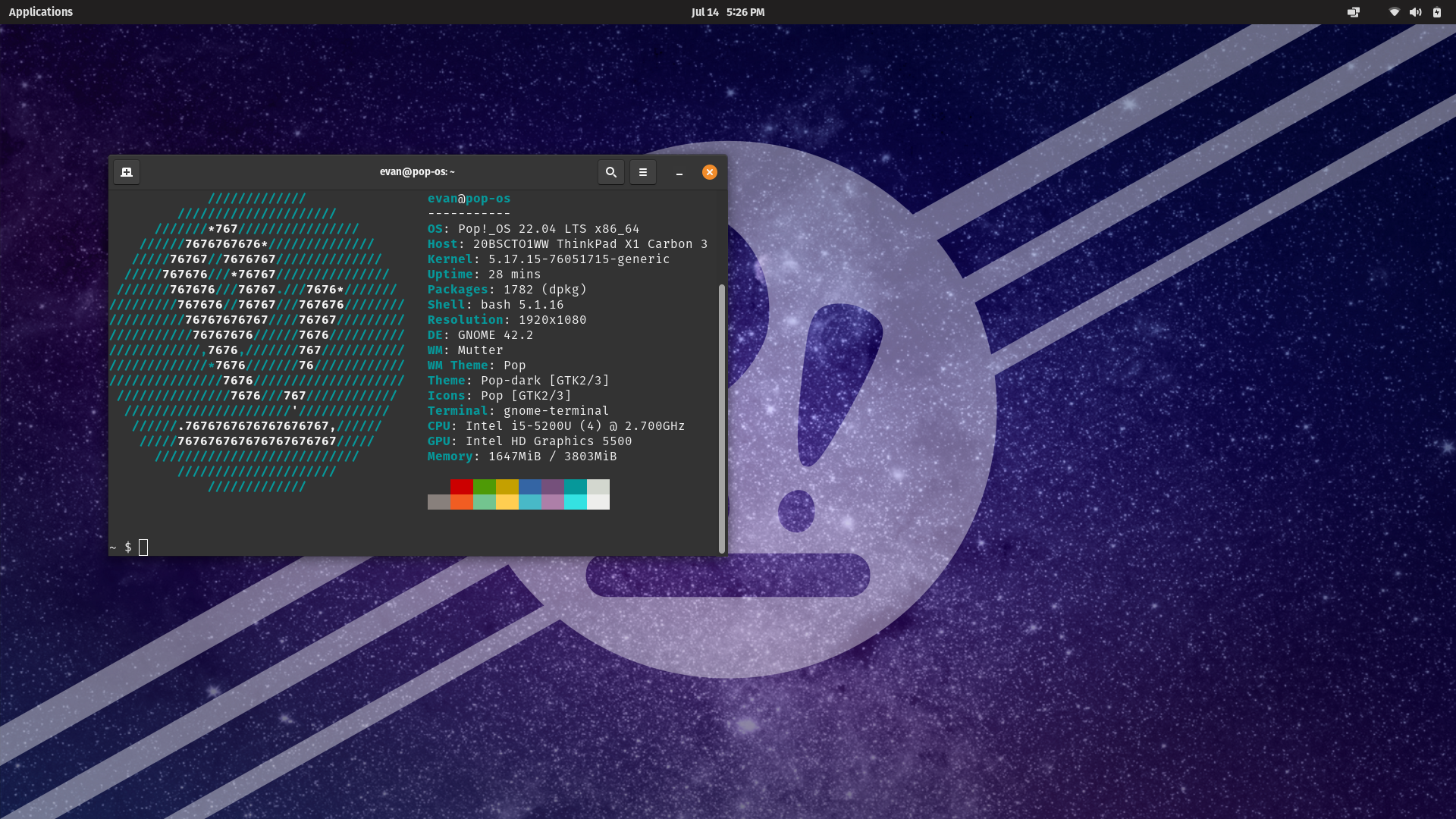Screen dimensions: 1456x819
Task: Click the 'Terminal: gnome-terminal' line
Action: [x=519, y=411]
